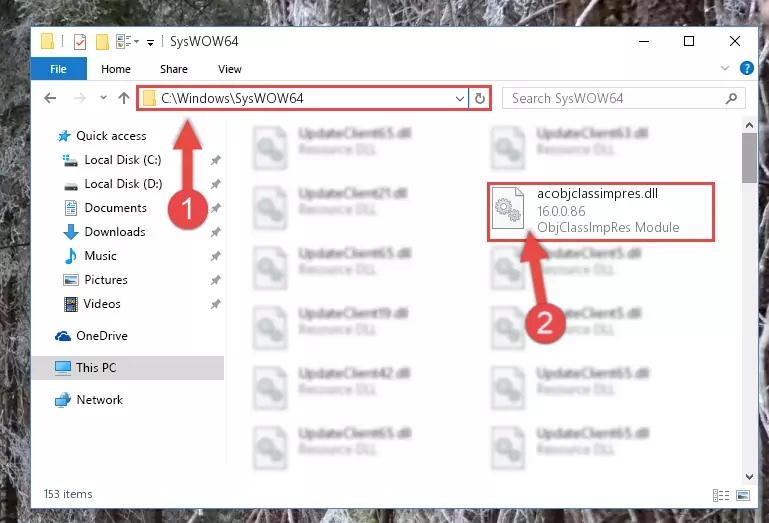Customize Quick Access Toolbar dropdown
The width and height of the screenshot is (769, 523).
tap(150, 43)
